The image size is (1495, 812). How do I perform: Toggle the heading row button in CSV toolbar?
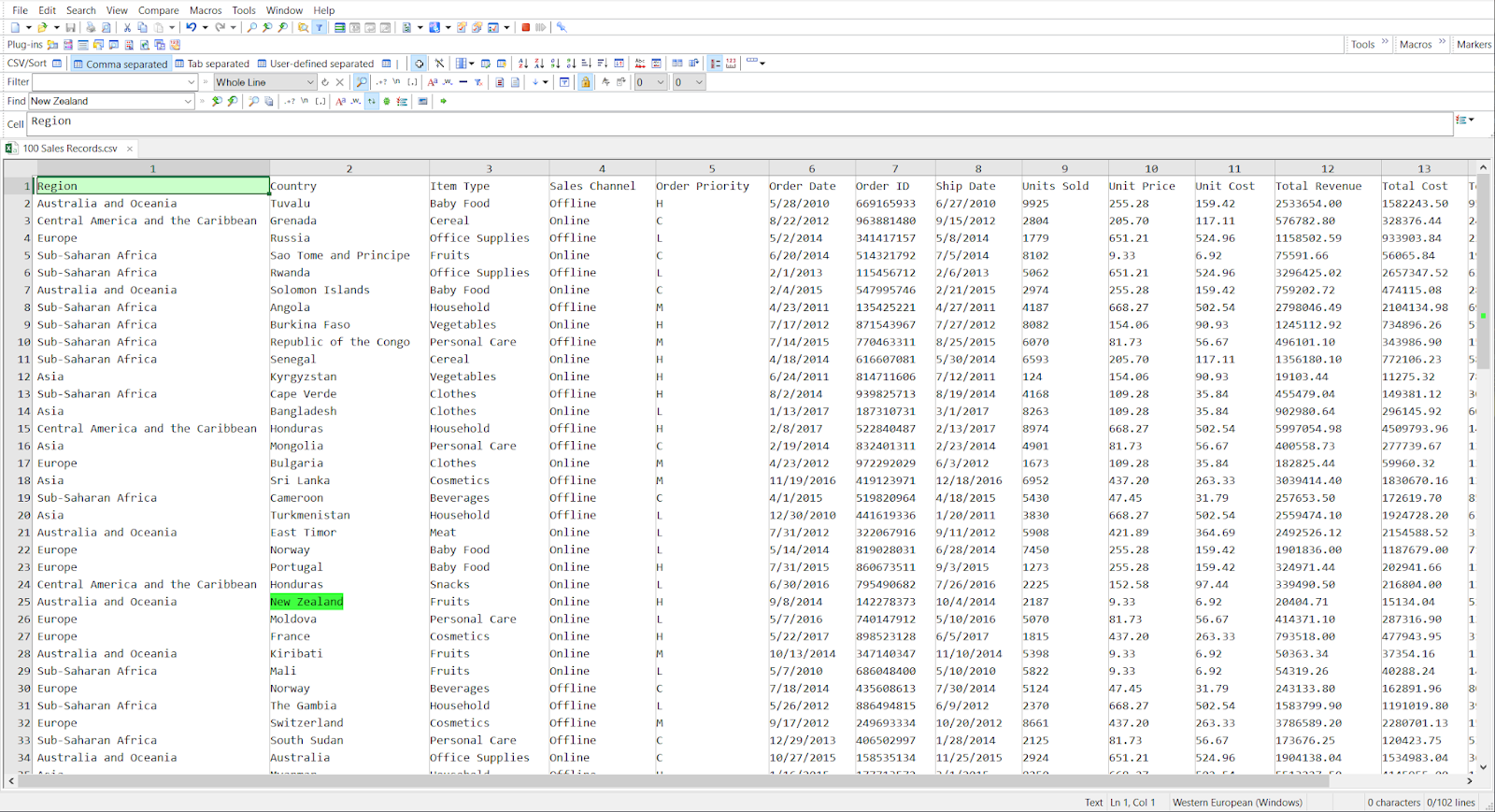[x=715, y=64]
